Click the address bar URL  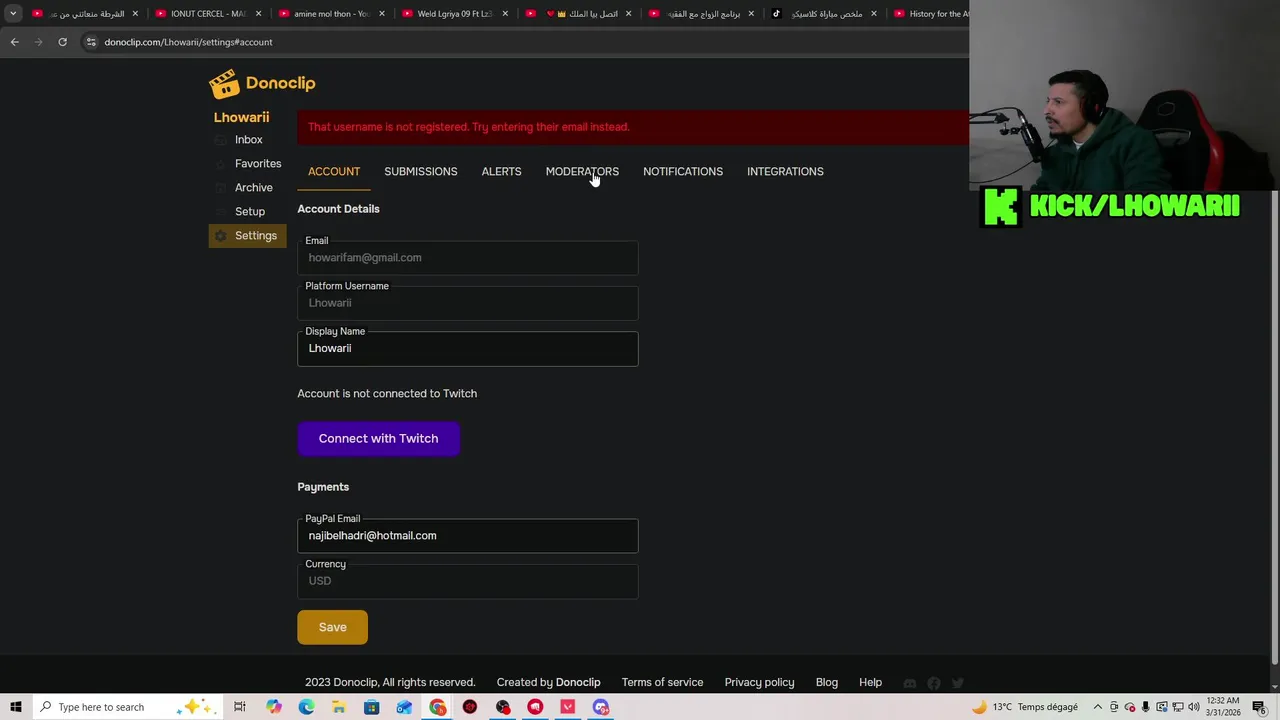(x=188, y=42)
